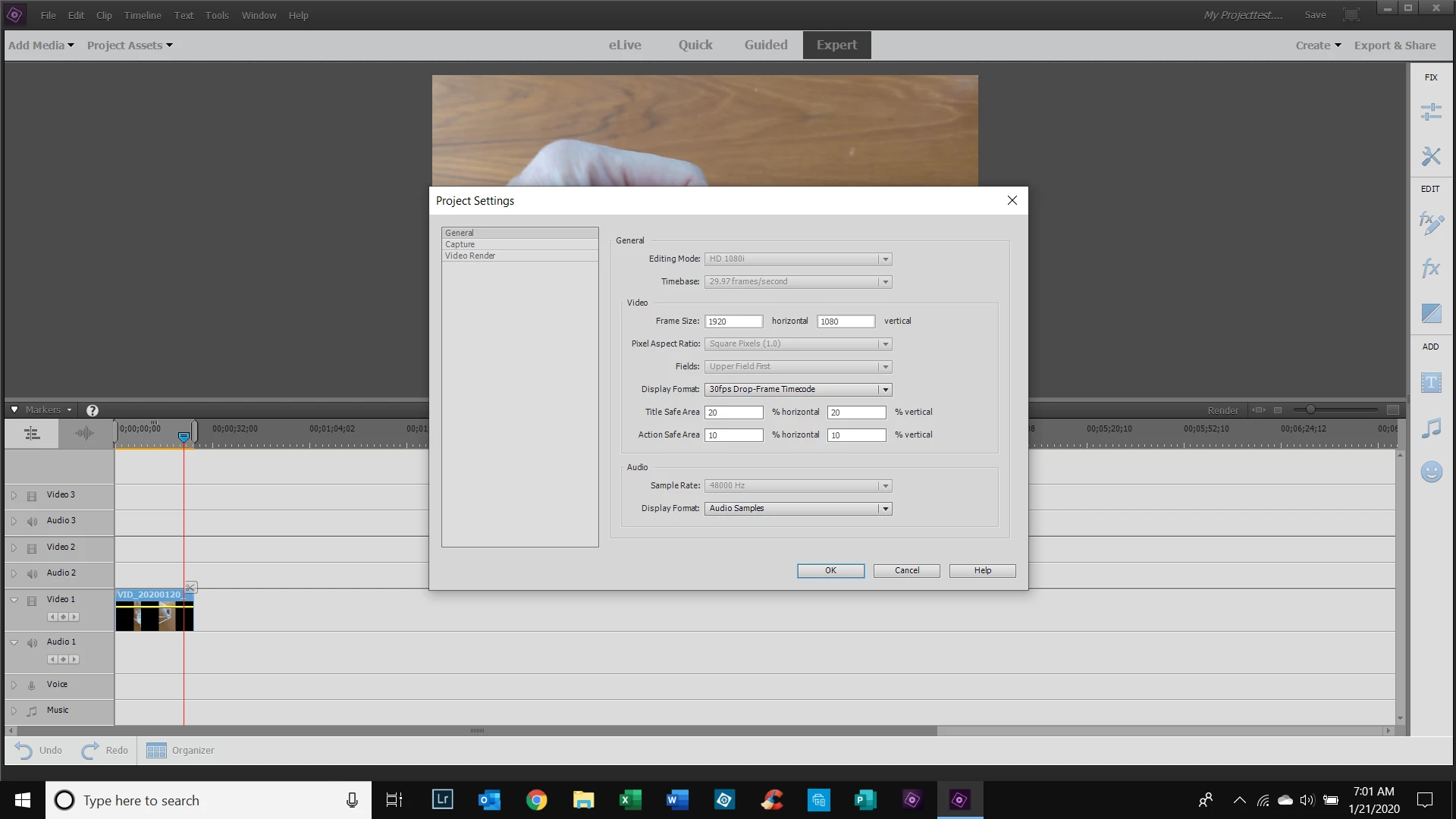The height and width of the screenshot is (819, 1456).
Task: Open the Effects fx panel
Action: click(x=1431, y=268)
